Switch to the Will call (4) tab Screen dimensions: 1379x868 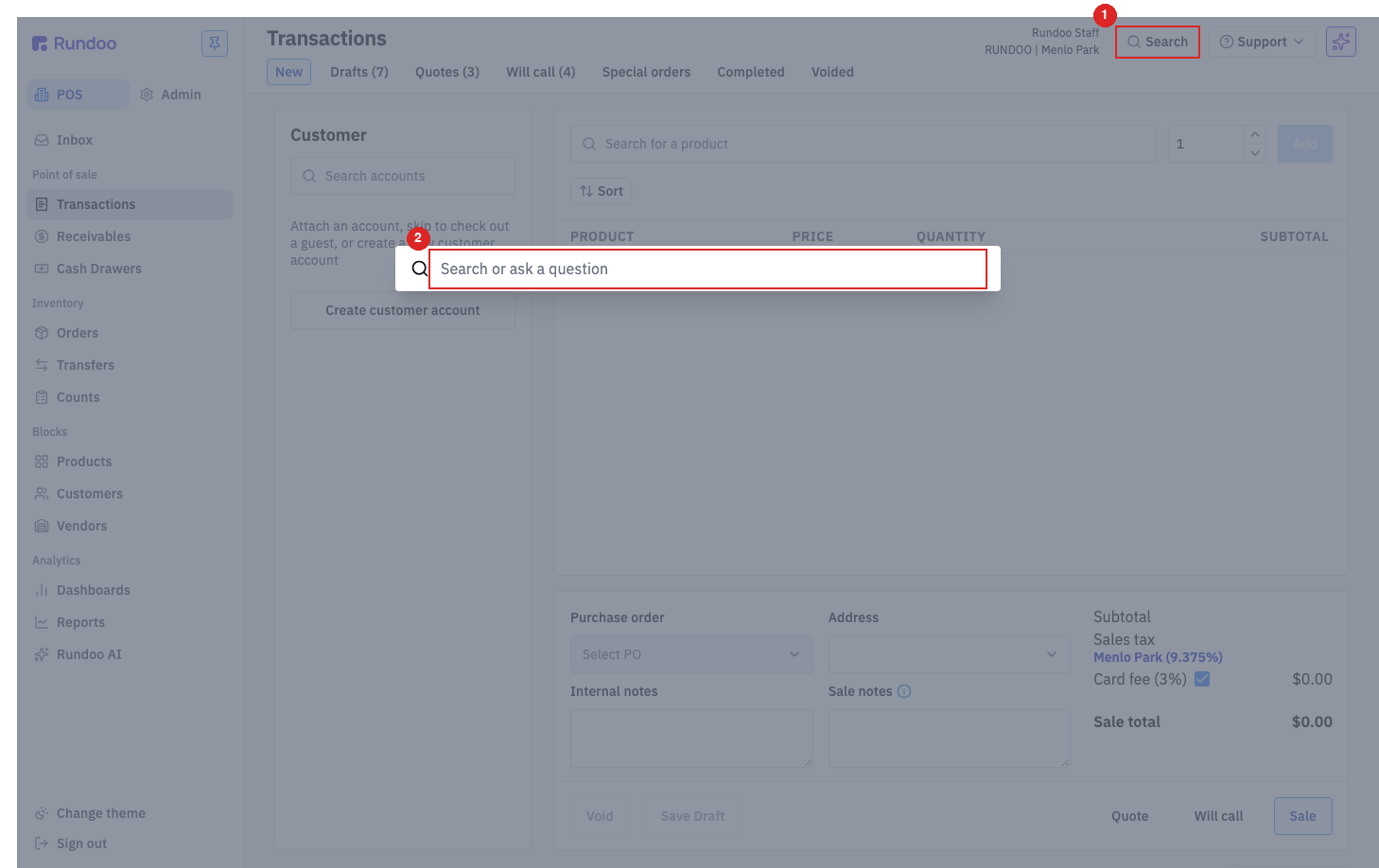tap(541, 72)
